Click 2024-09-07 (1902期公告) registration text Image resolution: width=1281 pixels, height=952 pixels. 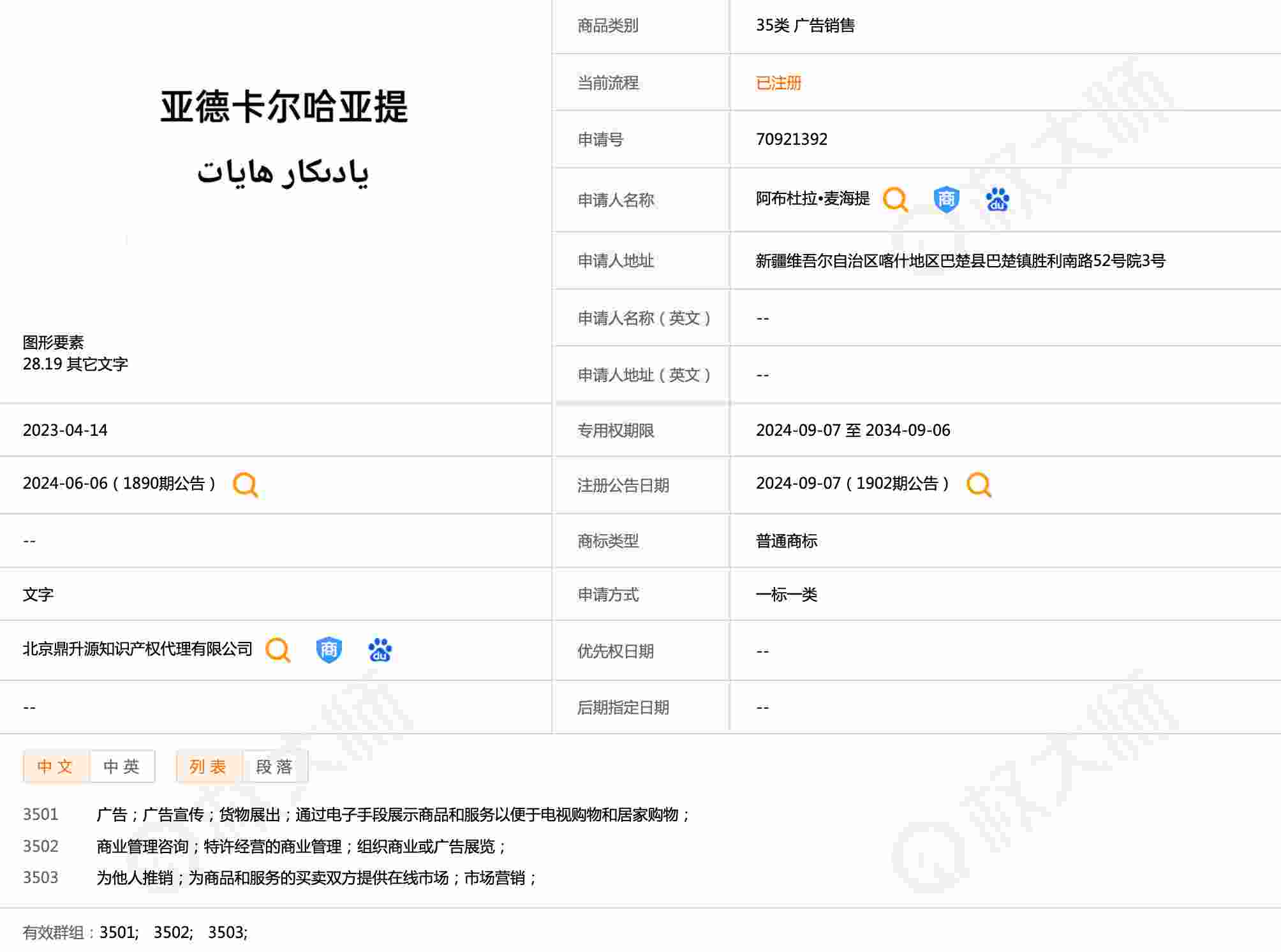(852, 484)
